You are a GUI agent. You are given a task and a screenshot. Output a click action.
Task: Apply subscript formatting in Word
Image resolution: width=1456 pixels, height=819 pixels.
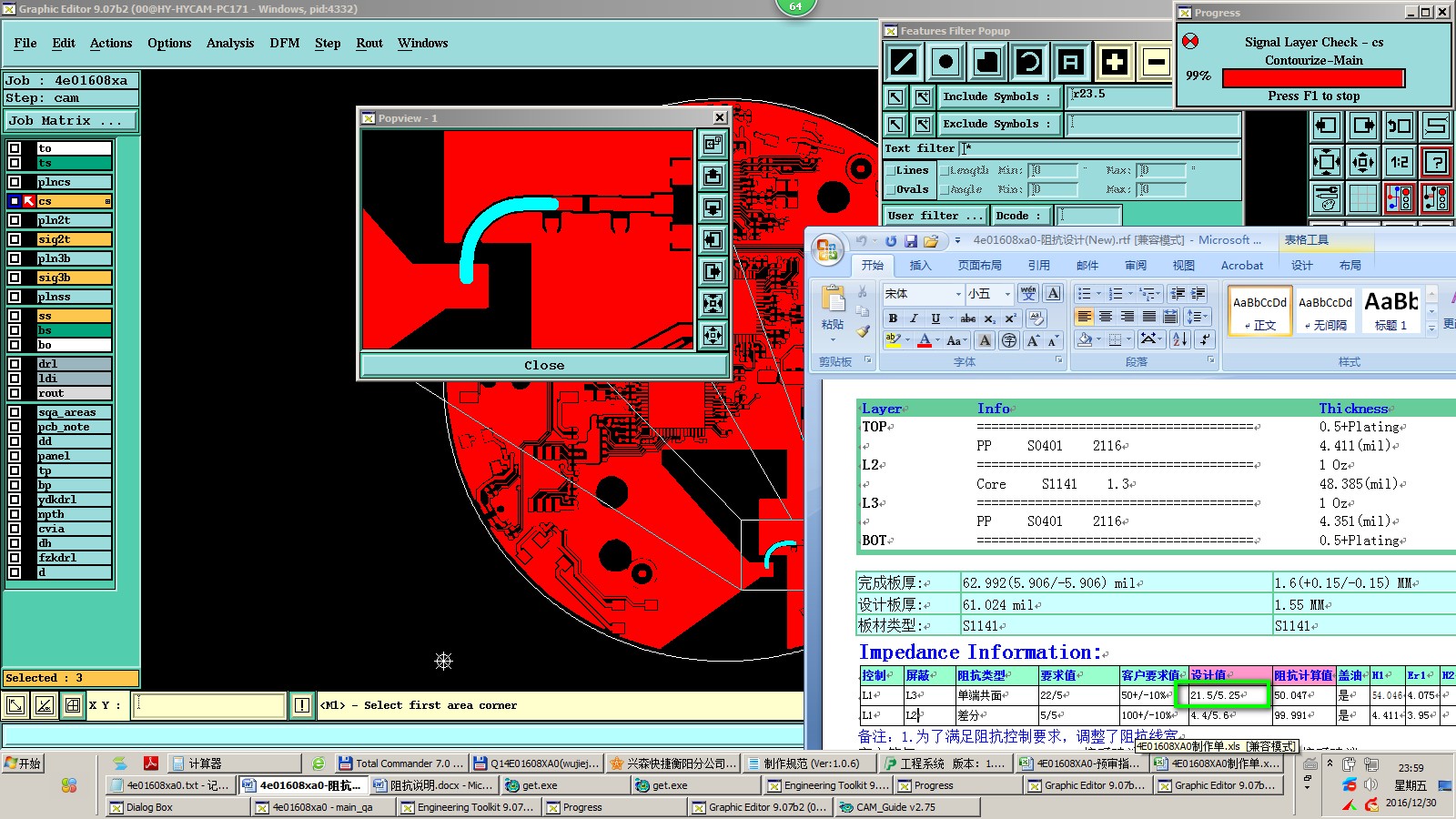coord(989,318)
